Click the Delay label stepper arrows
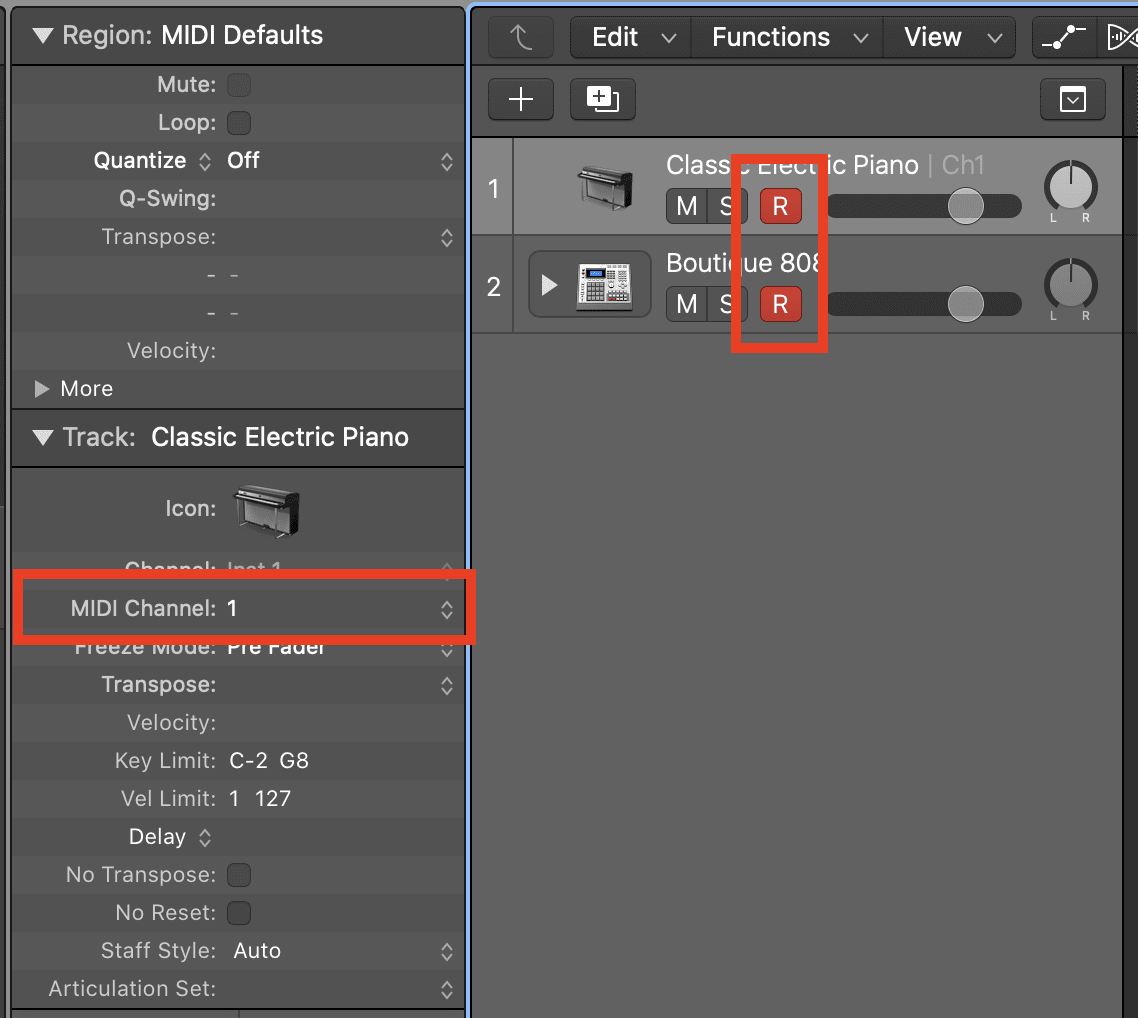The width and height of the screenshot is (1138, 1018). (x=205, y=838)
